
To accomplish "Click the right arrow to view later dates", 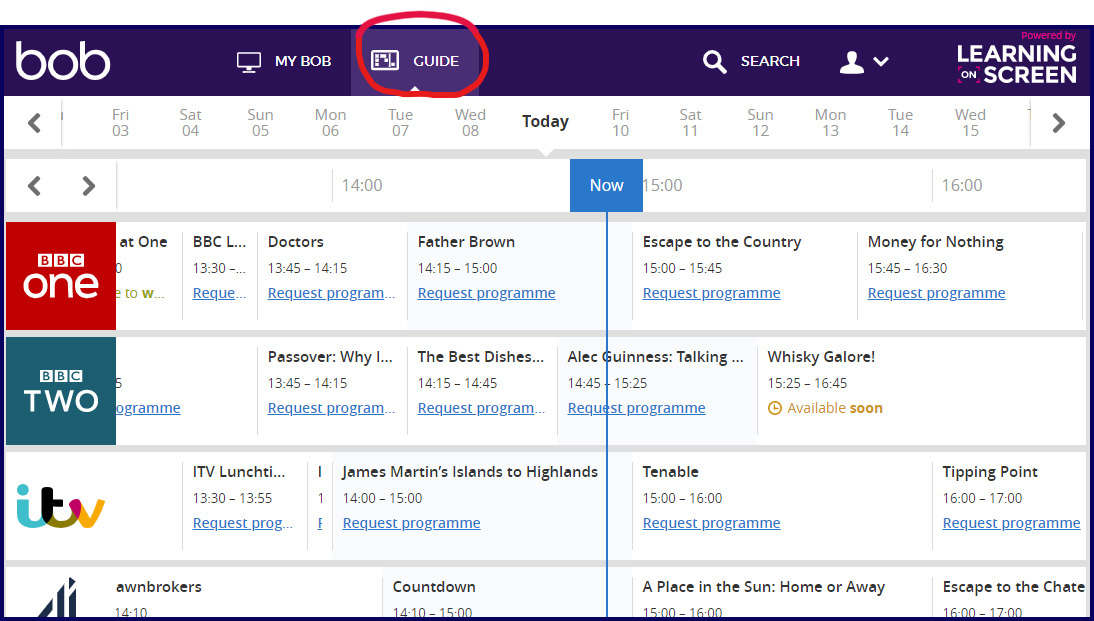I will point(1059,122).
